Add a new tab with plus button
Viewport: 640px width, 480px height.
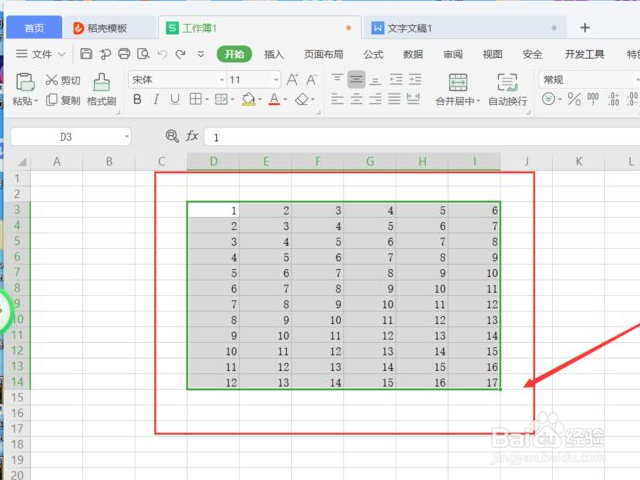coord(585,27)
